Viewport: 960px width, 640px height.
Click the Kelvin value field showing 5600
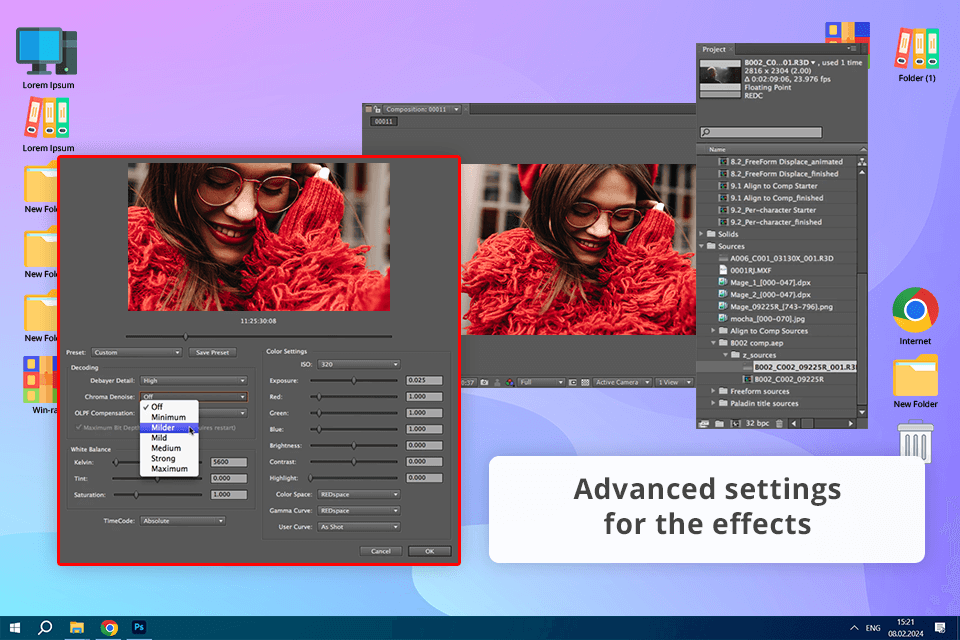[229, 462]
